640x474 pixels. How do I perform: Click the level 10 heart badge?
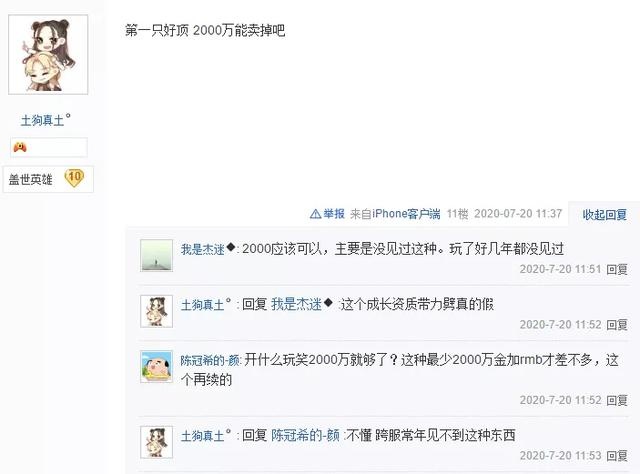(74, 178)
